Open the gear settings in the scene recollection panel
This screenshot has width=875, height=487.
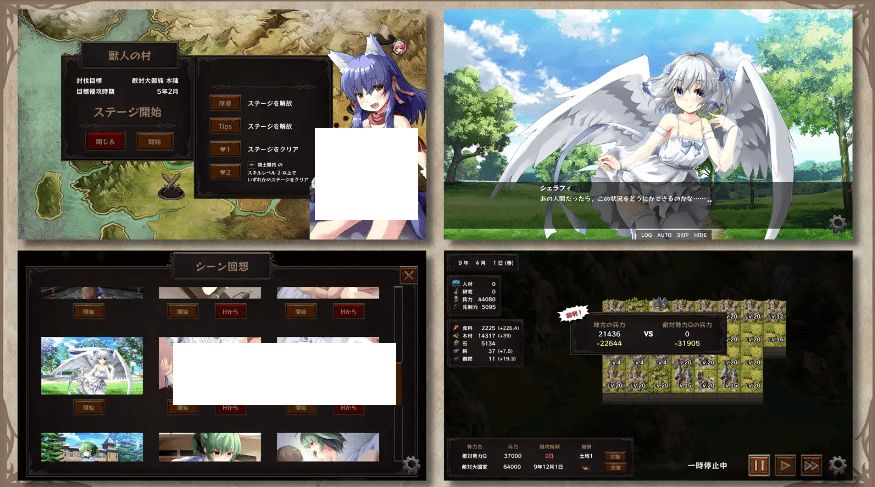[x=411, y=465]
